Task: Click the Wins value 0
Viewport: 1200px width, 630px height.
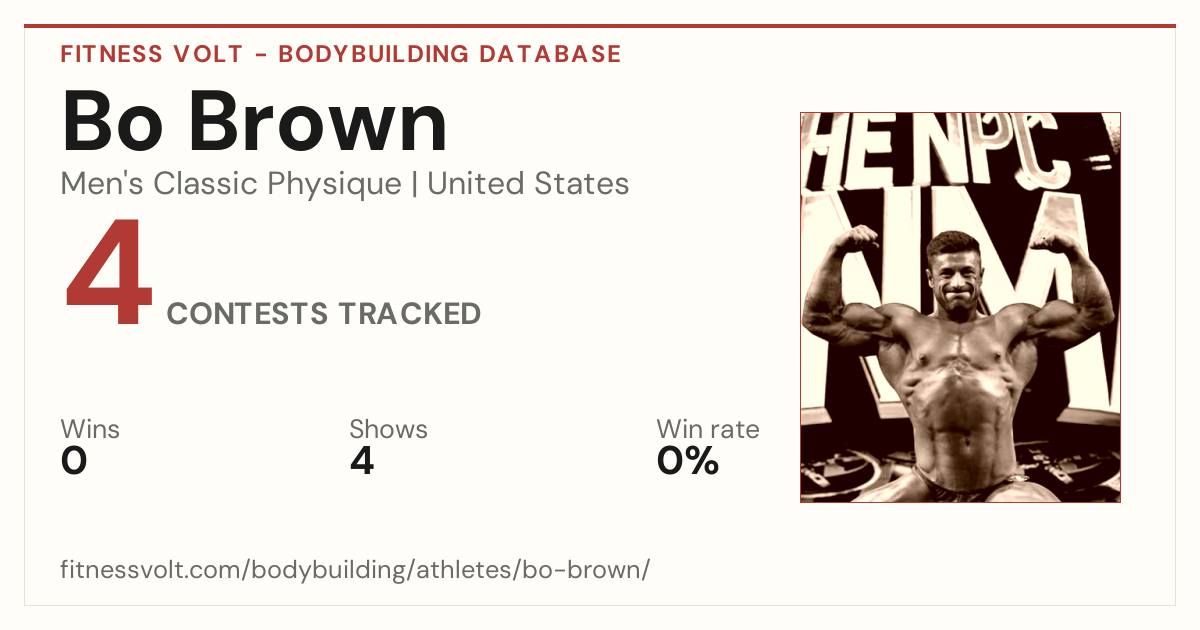Action: tap(74, 461)
